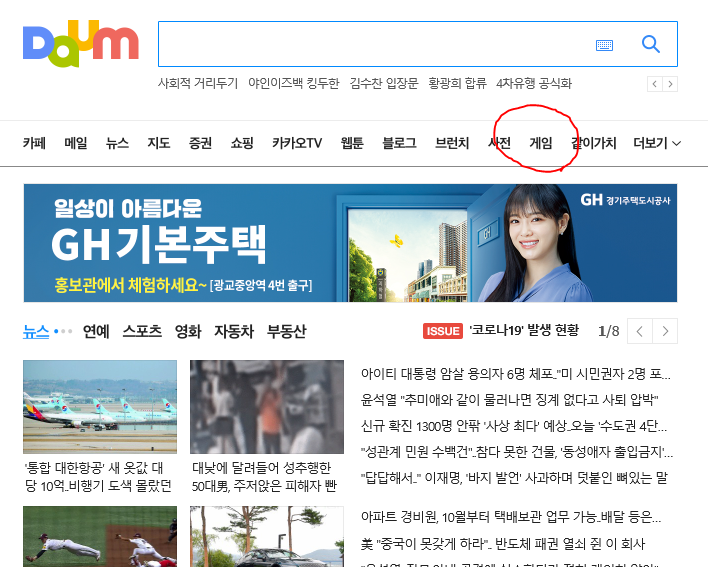Read 아이티 대통령 암살 용의자 headline
Screen dimensions: 708x567
tap(516, 374)
